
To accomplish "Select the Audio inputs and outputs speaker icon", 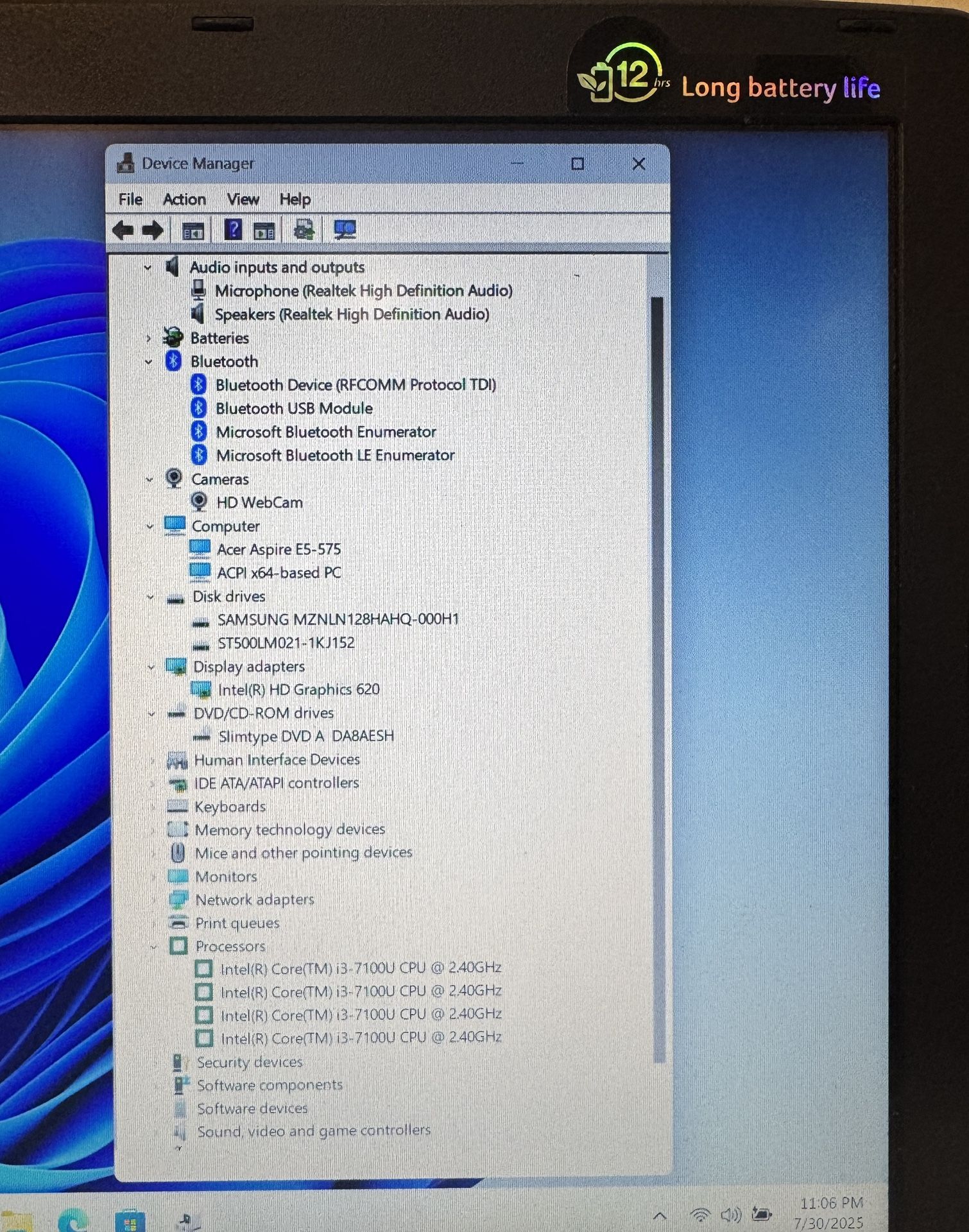I will (x=172, y=266).
